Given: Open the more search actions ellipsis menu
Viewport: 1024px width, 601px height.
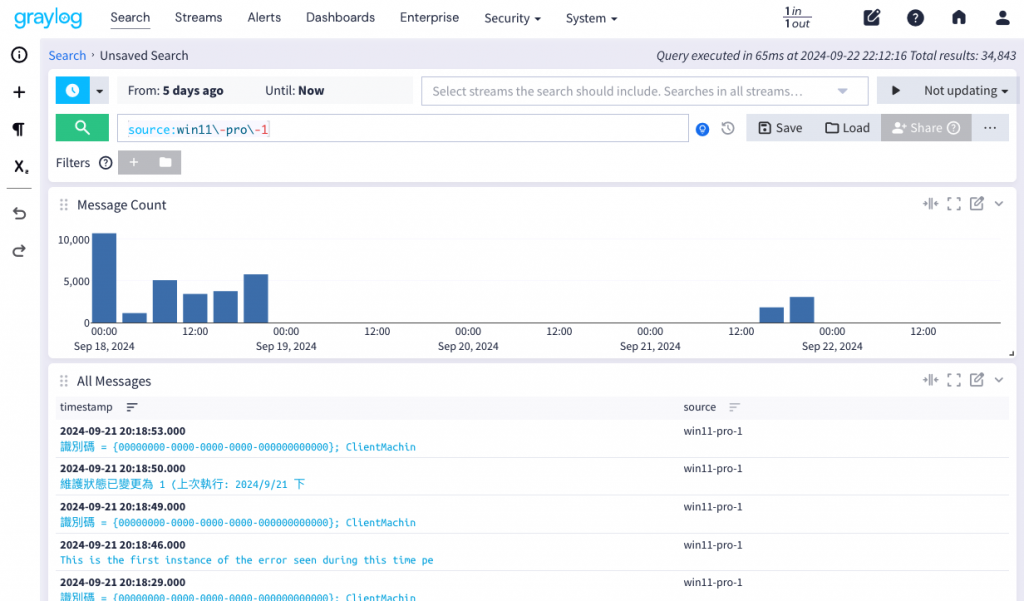Looking at the screenshot, I should pos(990,128).
